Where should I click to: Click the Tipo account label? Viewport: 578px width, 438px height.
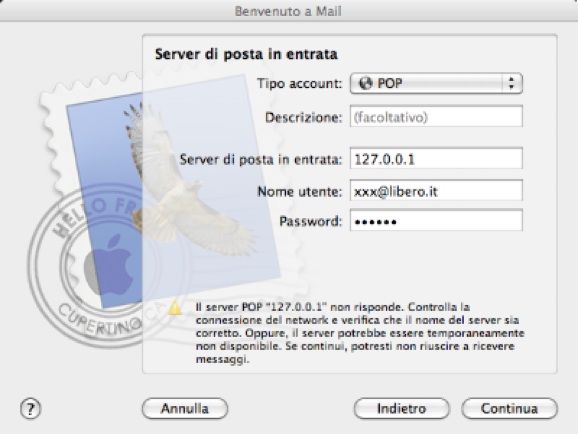(300, 84)
